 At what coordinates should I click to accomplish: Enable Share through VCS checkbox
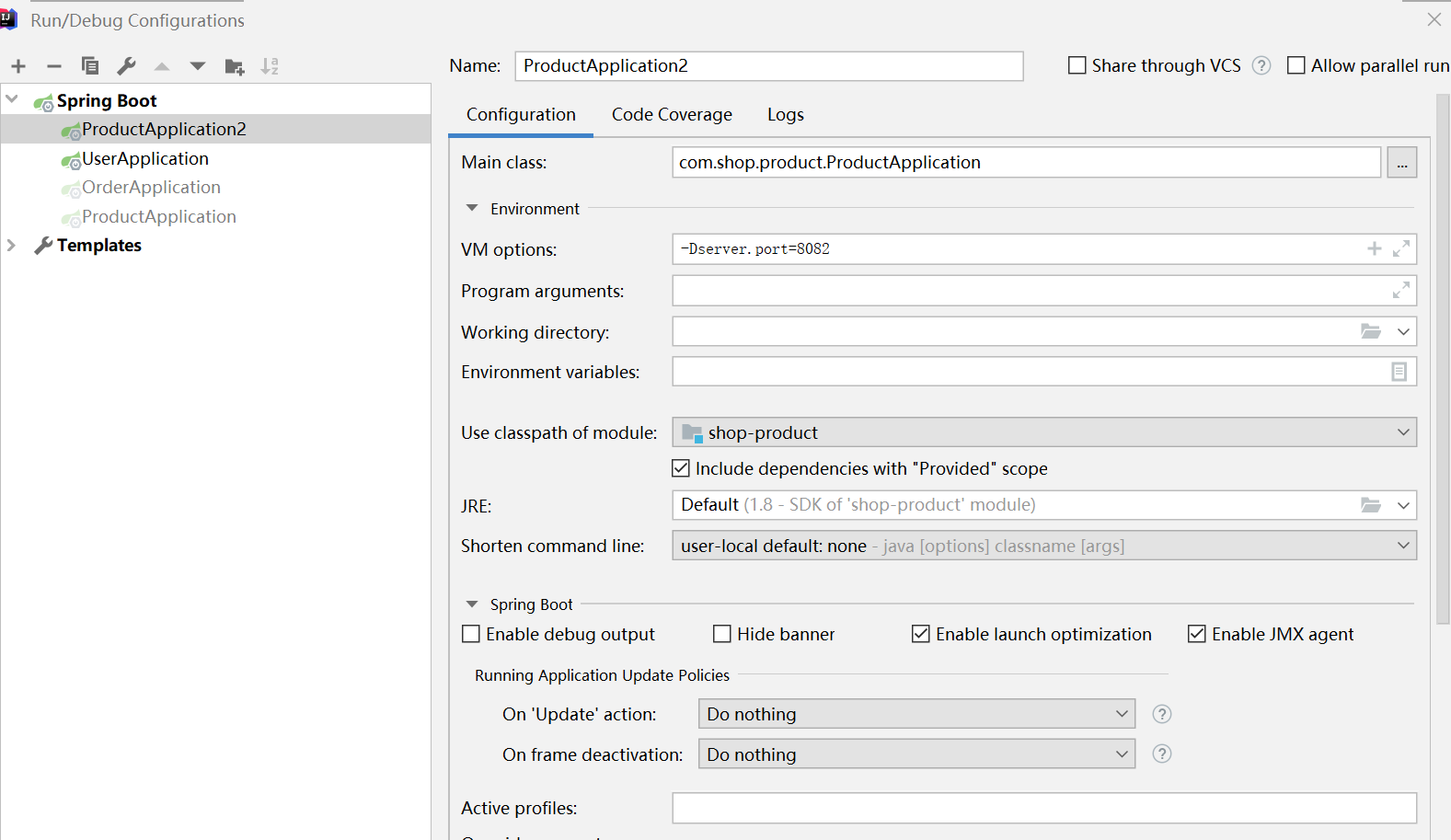(1077, 65)
